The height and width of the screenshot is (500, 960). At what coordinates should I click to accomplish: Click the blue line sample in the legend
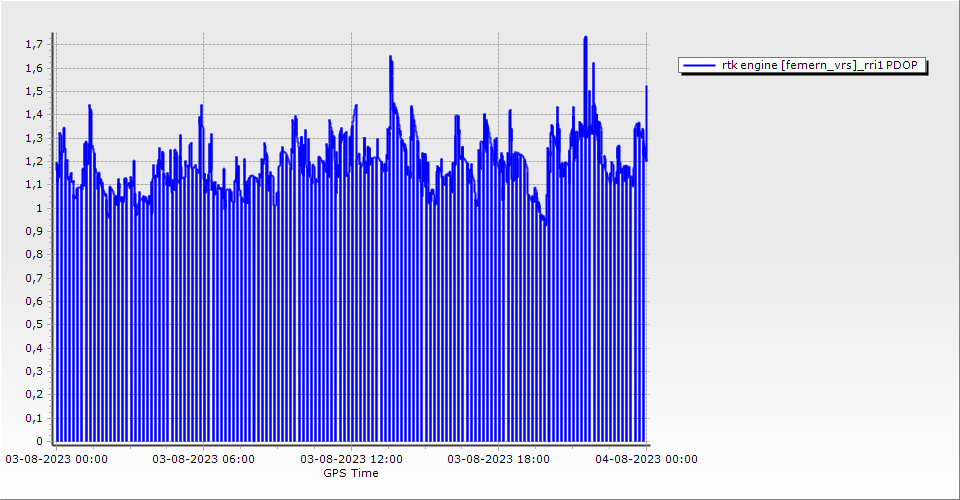coord(699,66)
